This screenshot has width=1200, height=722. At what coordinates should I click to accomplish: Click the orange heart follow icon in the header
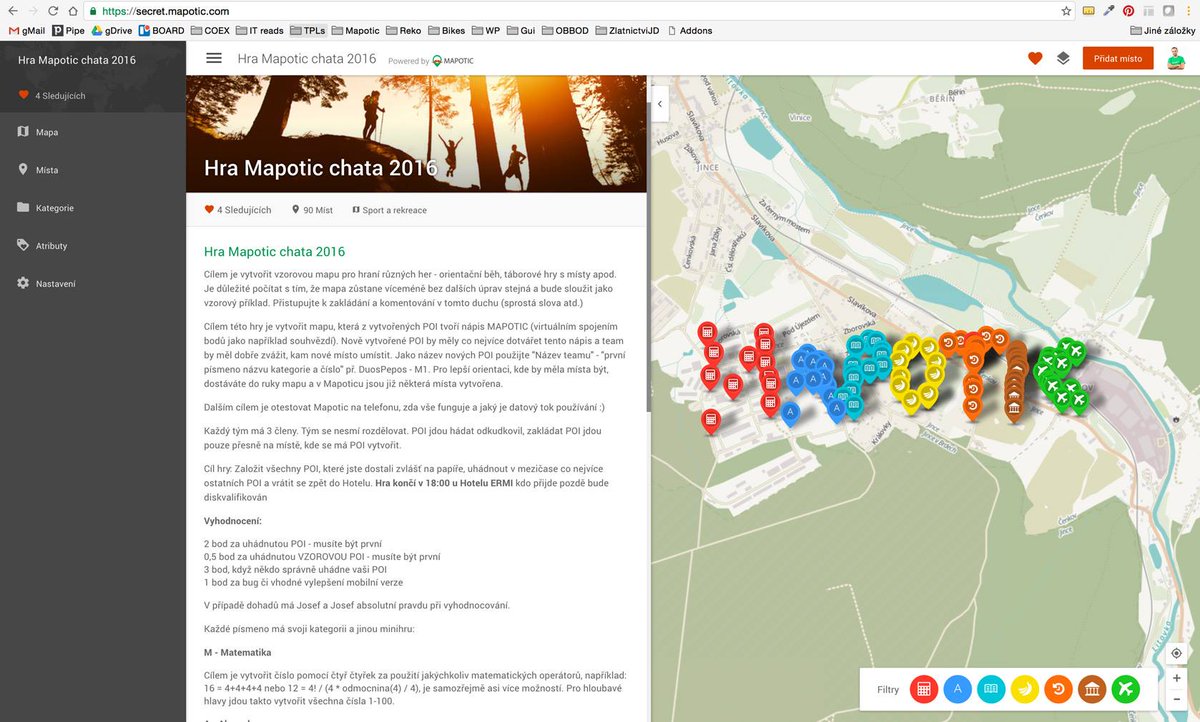coord(1035,59)
